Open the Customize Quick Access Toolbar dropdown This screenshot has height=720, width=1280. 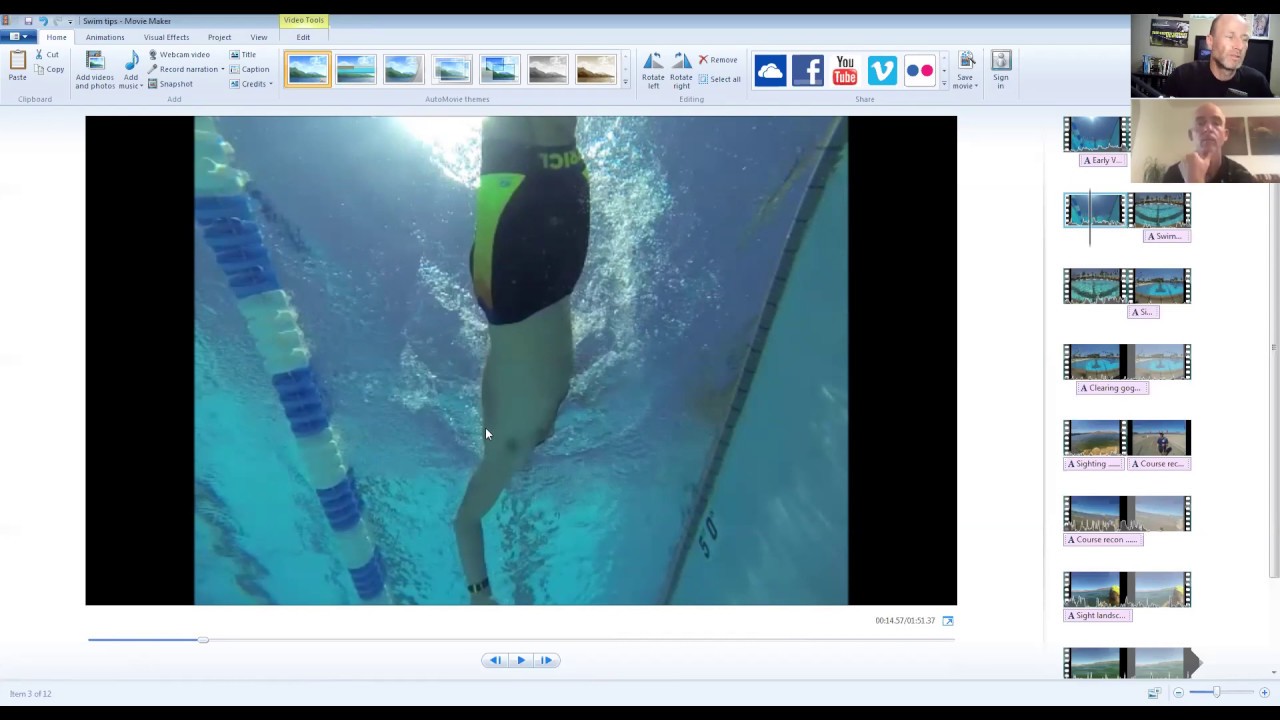(70, 21)
